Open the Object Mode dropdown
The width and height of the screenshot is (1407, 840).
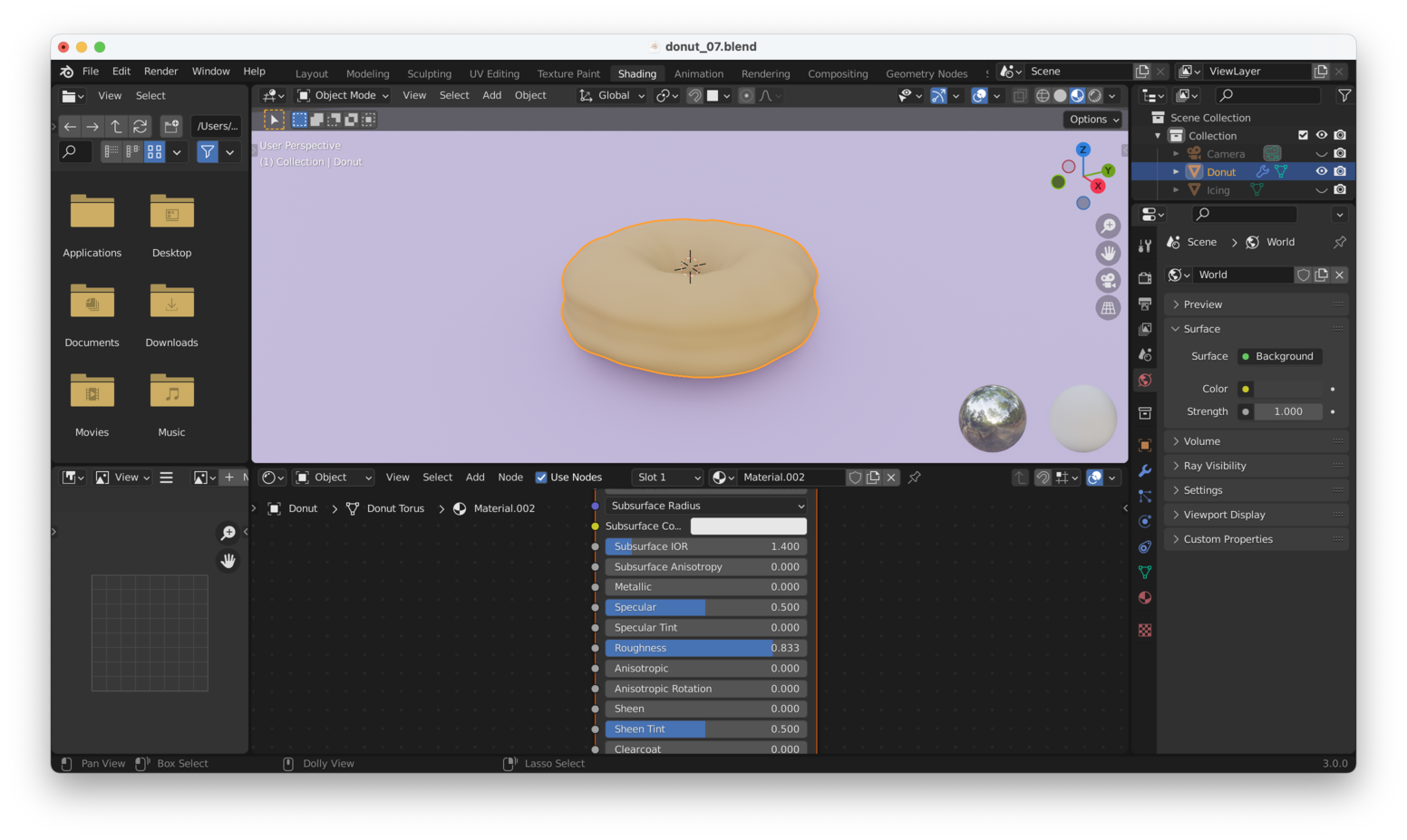(343, 95)
